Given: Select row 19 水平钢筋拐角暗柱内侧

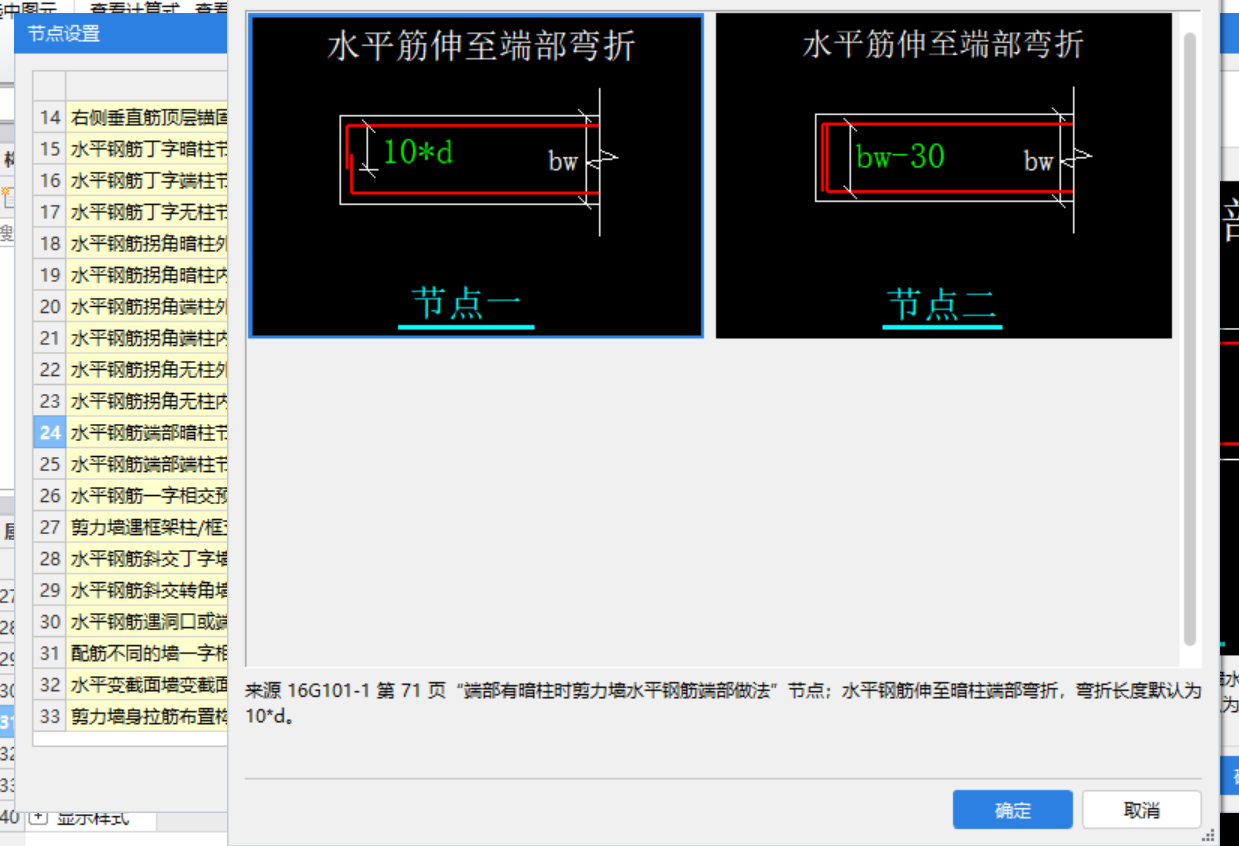Looking at the screenshot, I should (148, 275).
